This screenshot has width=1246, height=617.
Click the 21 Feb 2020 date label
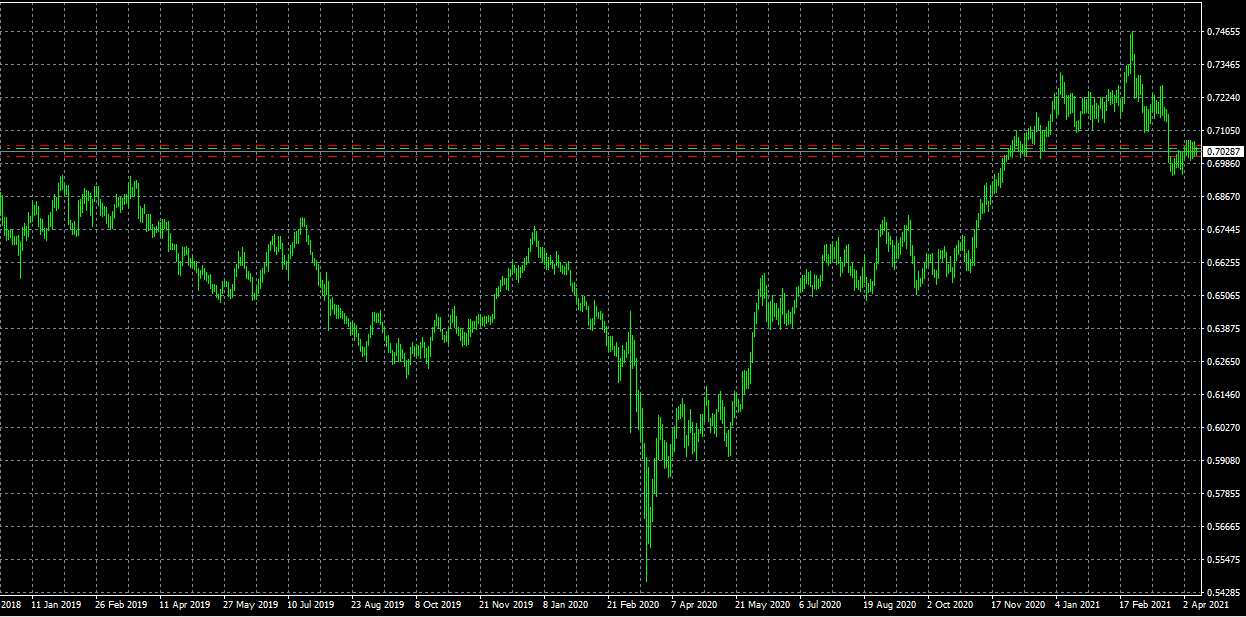click(x=633, y=605)
